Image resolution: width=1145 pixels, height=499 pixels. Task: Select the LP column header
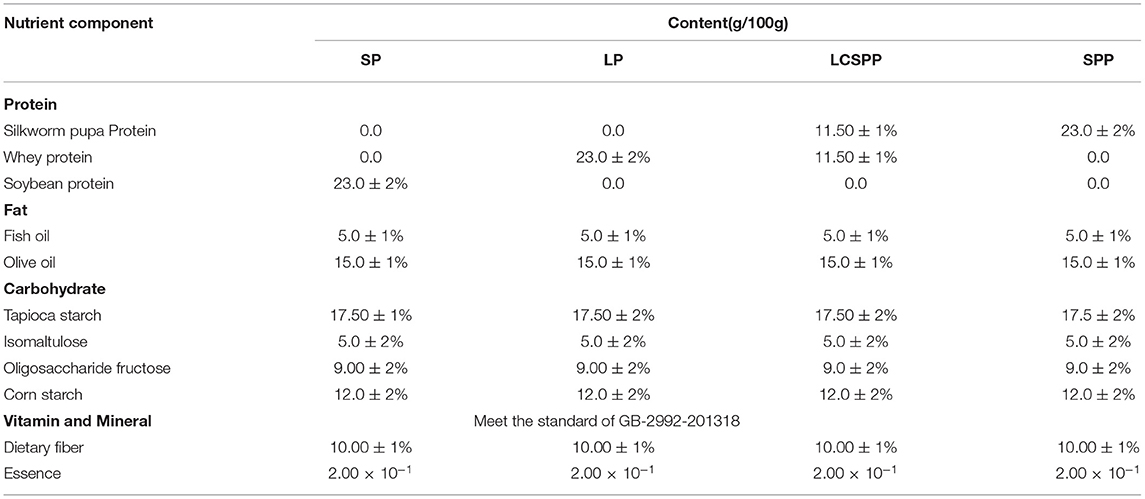[613, 62]
